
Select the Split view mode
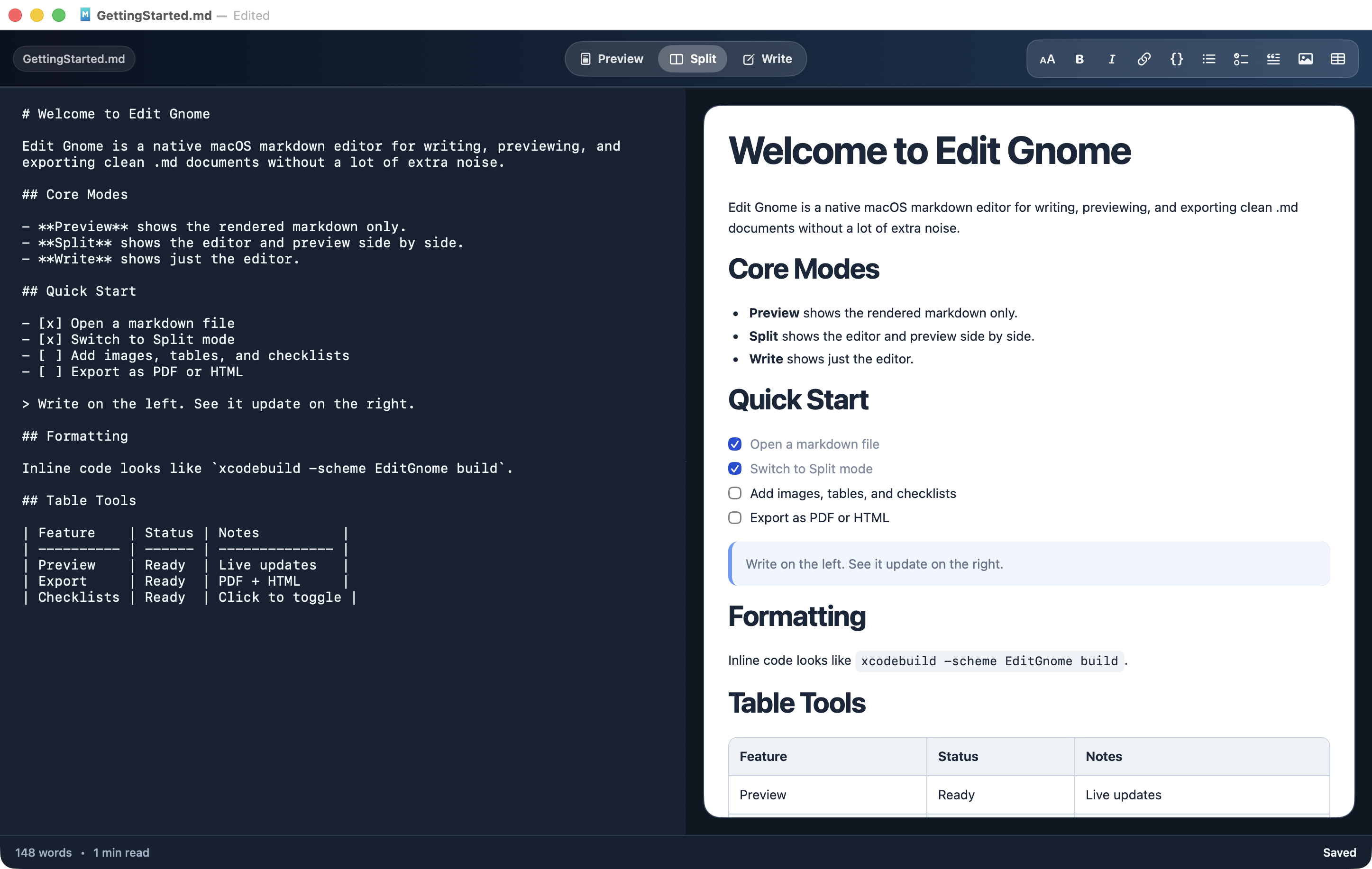click(x=692, y=59)
